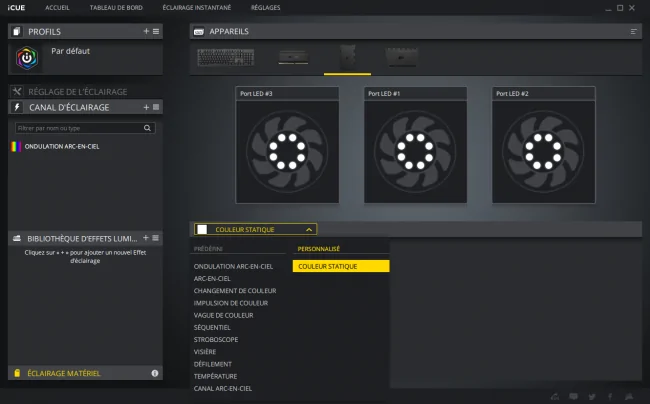This screenshot has height=404, width=650.
Task: Click the rainbow swatch of the lighting layer
Action: click(x=16, y=146)
